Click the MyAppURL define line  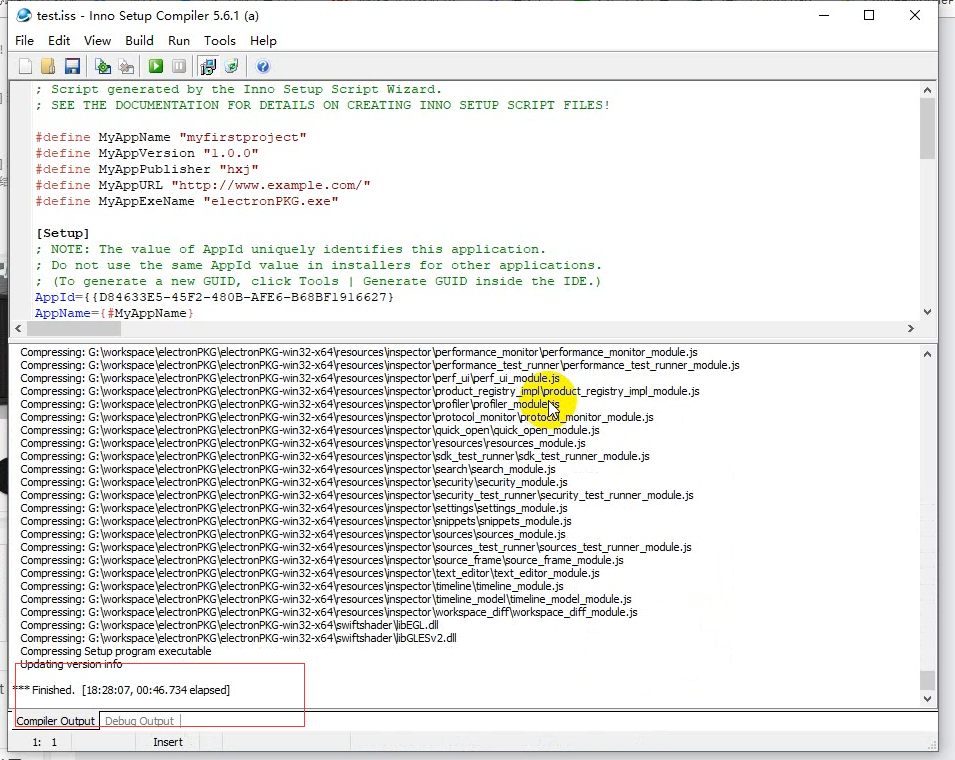(x=203, y=185)
